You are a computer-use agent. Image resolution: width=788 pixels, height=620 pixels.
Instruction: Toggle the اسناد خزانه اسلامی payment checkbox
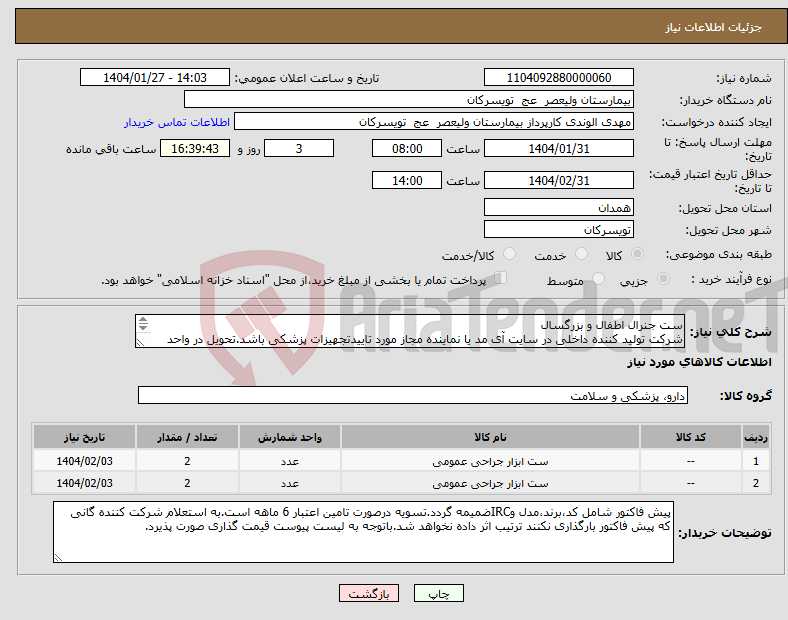(x=500, y=278)
